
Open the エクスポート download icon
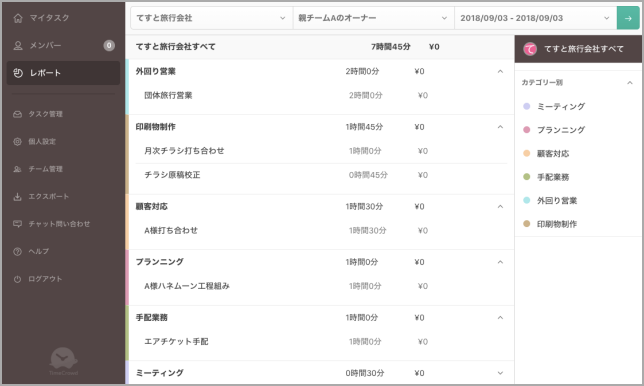[17, 197]
